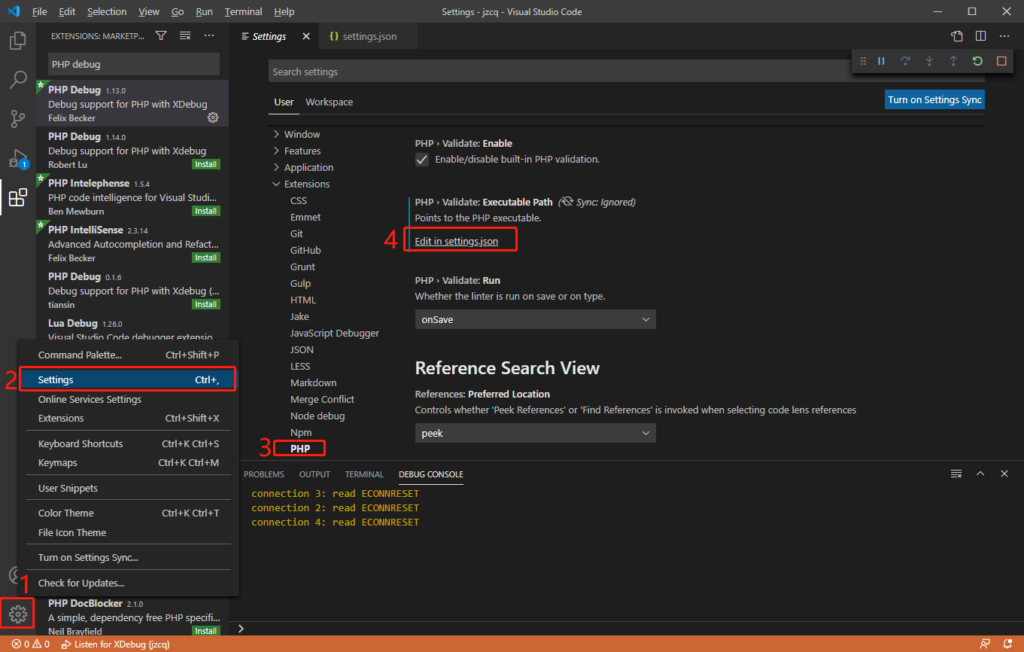
Task: Open the feedback icon in status bar
Action: pos(985,644)
